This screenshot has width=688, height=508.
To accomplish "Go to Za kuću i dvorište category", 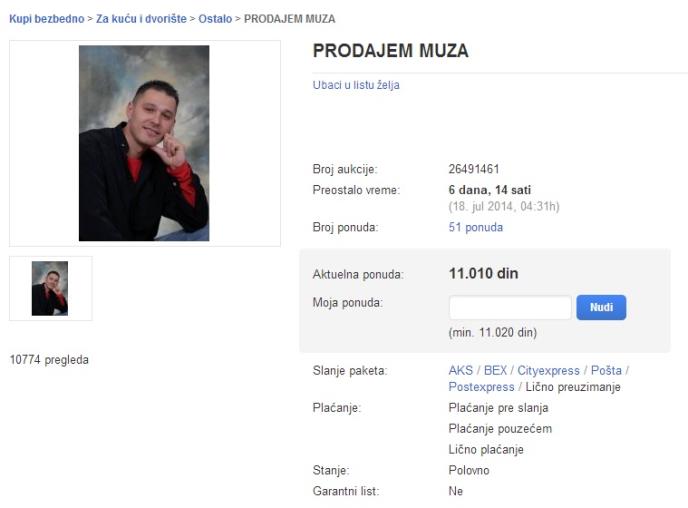I will (x=141, y=19).
